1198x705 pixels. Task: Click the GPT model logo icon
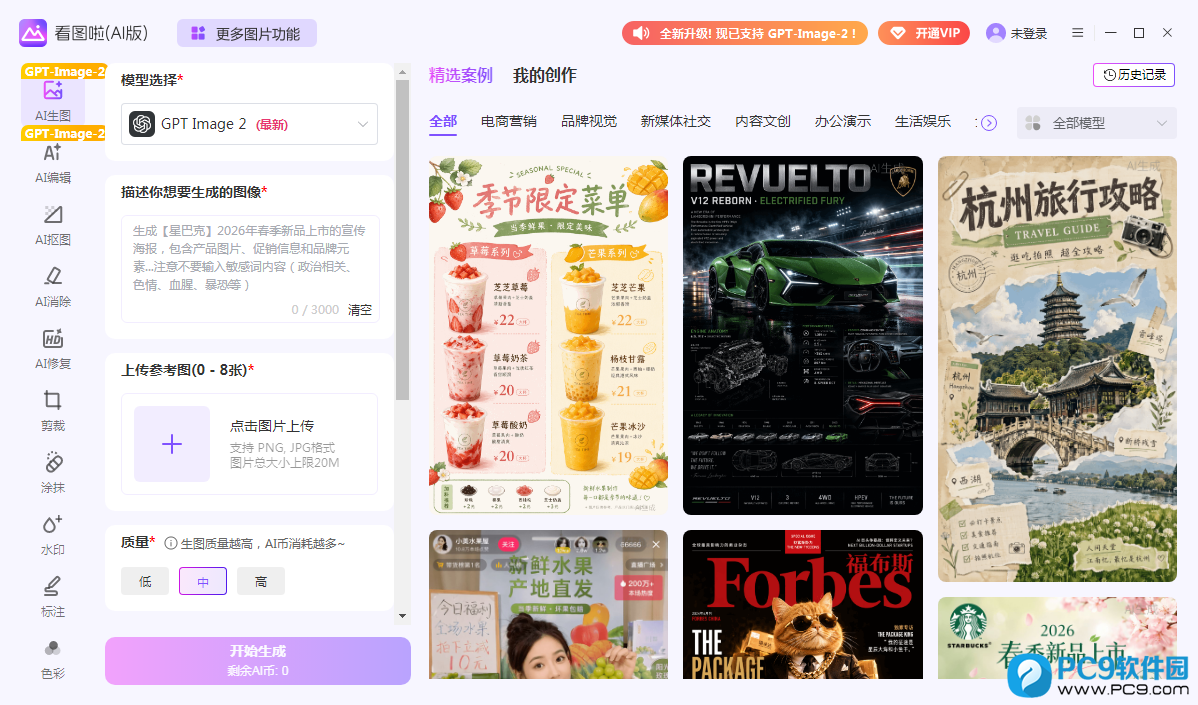click(142, 124)
